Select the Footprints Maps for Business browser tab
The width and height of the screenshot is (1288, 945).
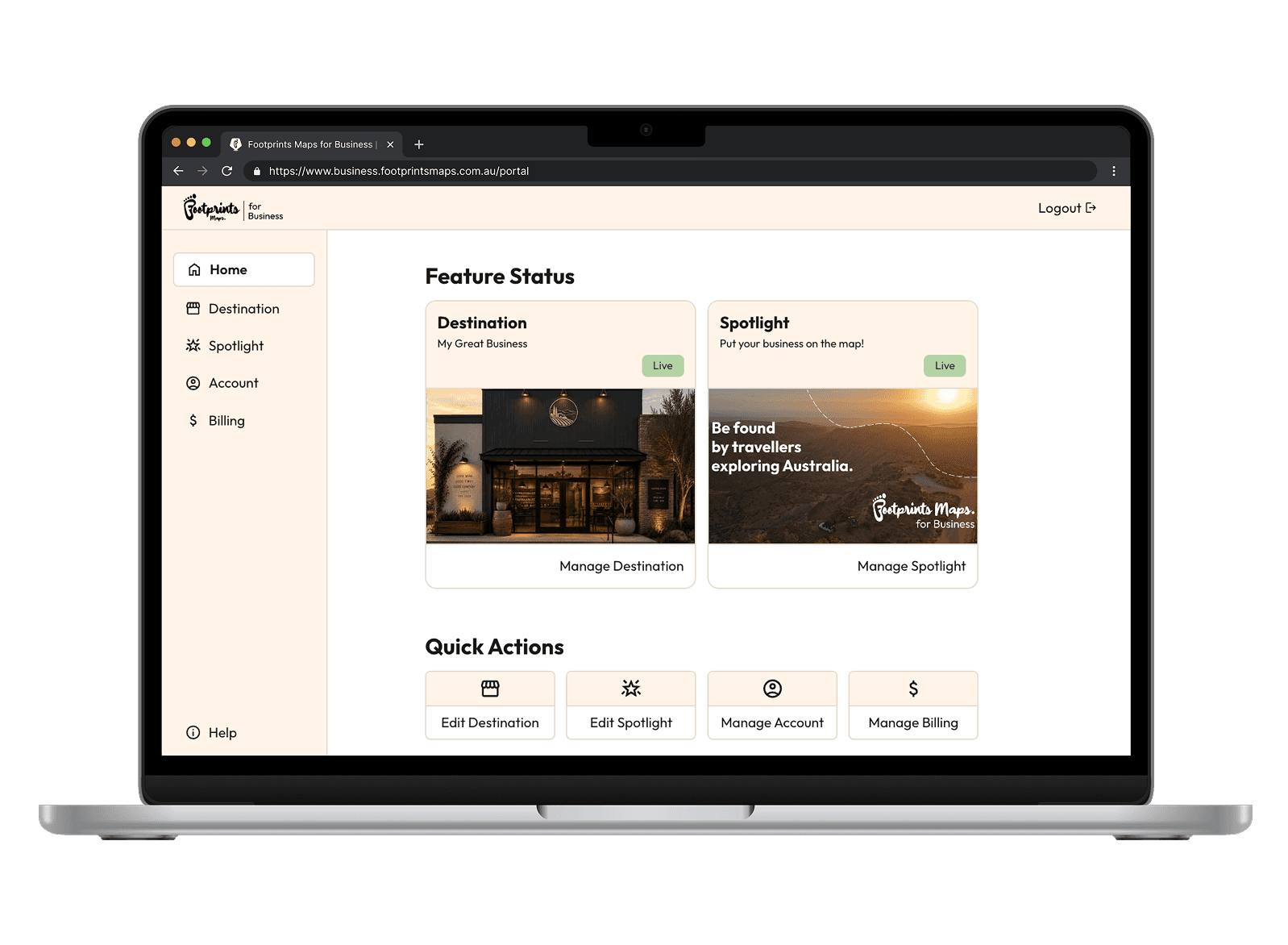click(x=311, y=144)
